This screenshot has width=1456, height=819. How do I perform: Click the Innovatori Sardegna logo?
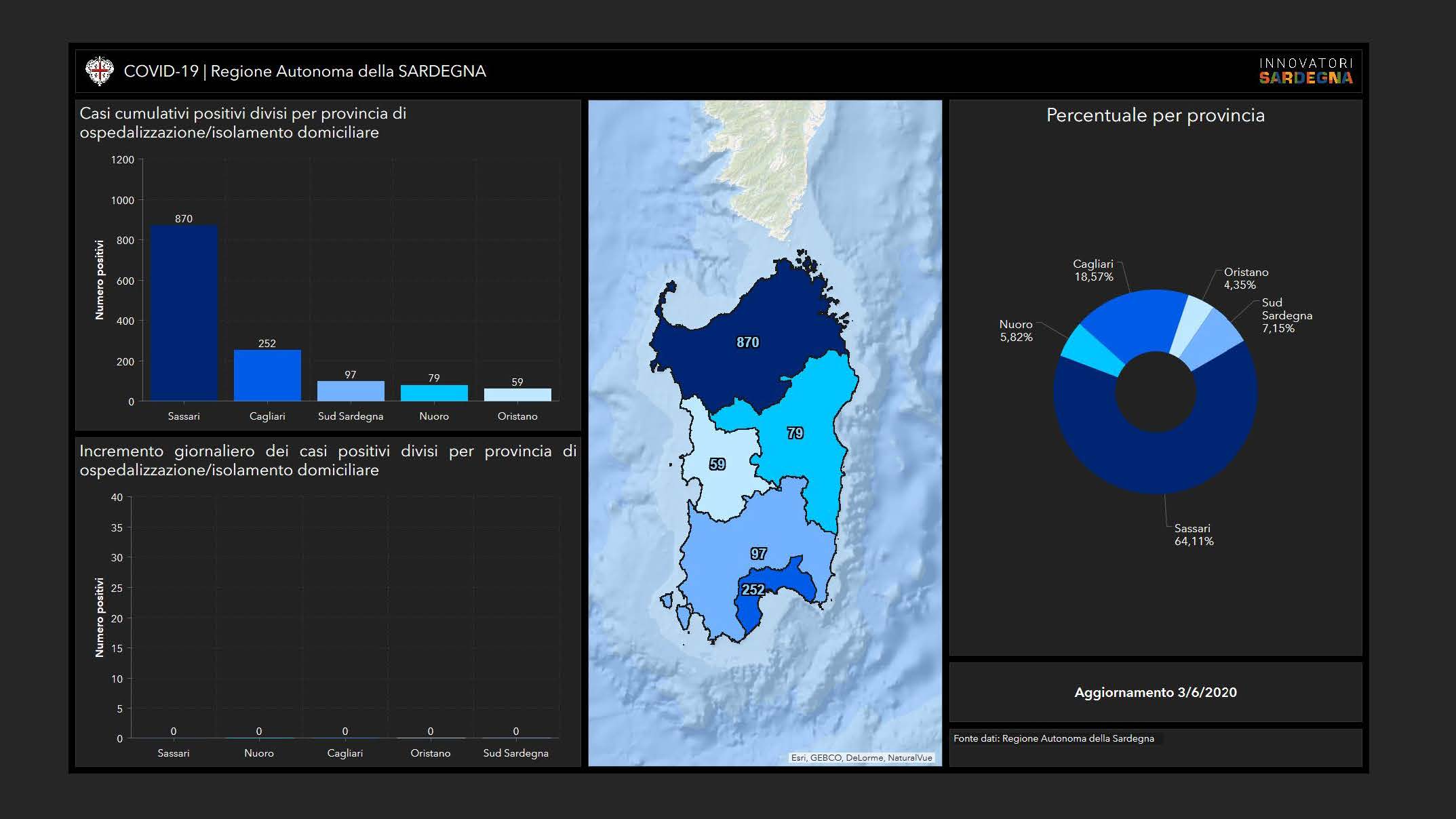point(1305,71)
